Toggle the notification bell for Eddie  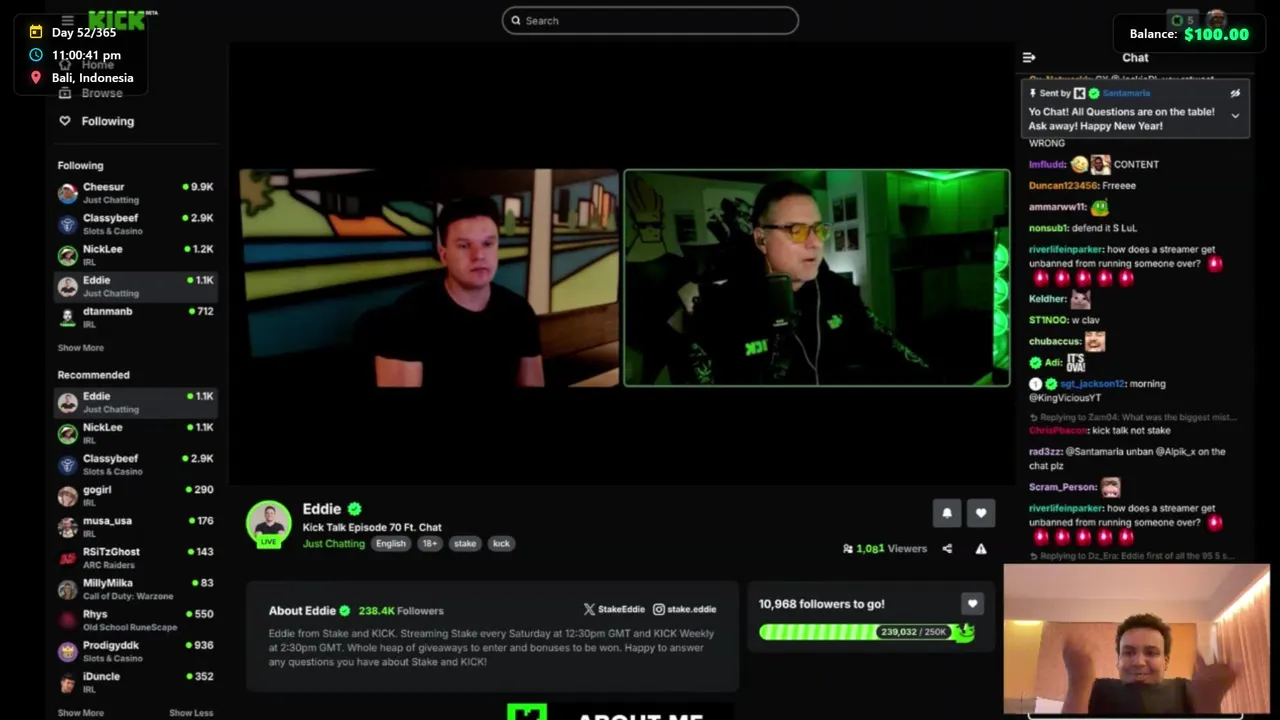[x=947, y=513]
